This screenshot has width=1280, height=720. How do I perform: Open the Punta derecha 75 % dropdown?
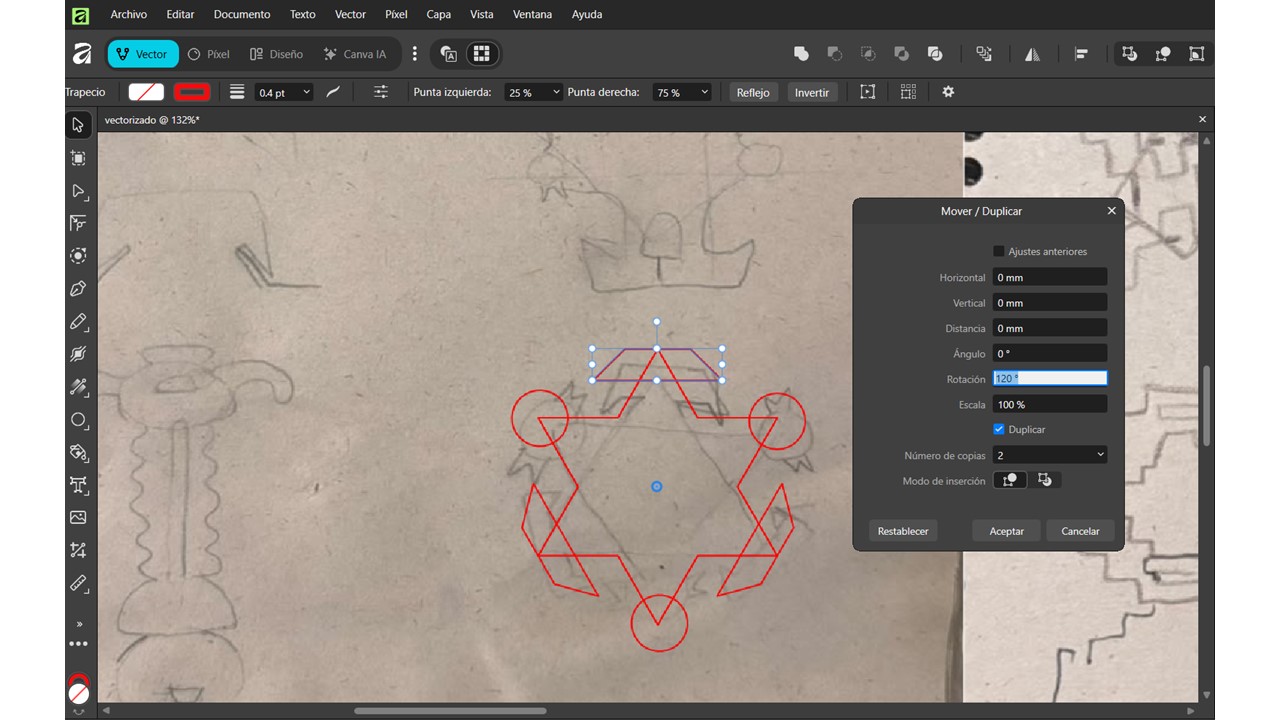pyautogui.click(x=682, y=92)
